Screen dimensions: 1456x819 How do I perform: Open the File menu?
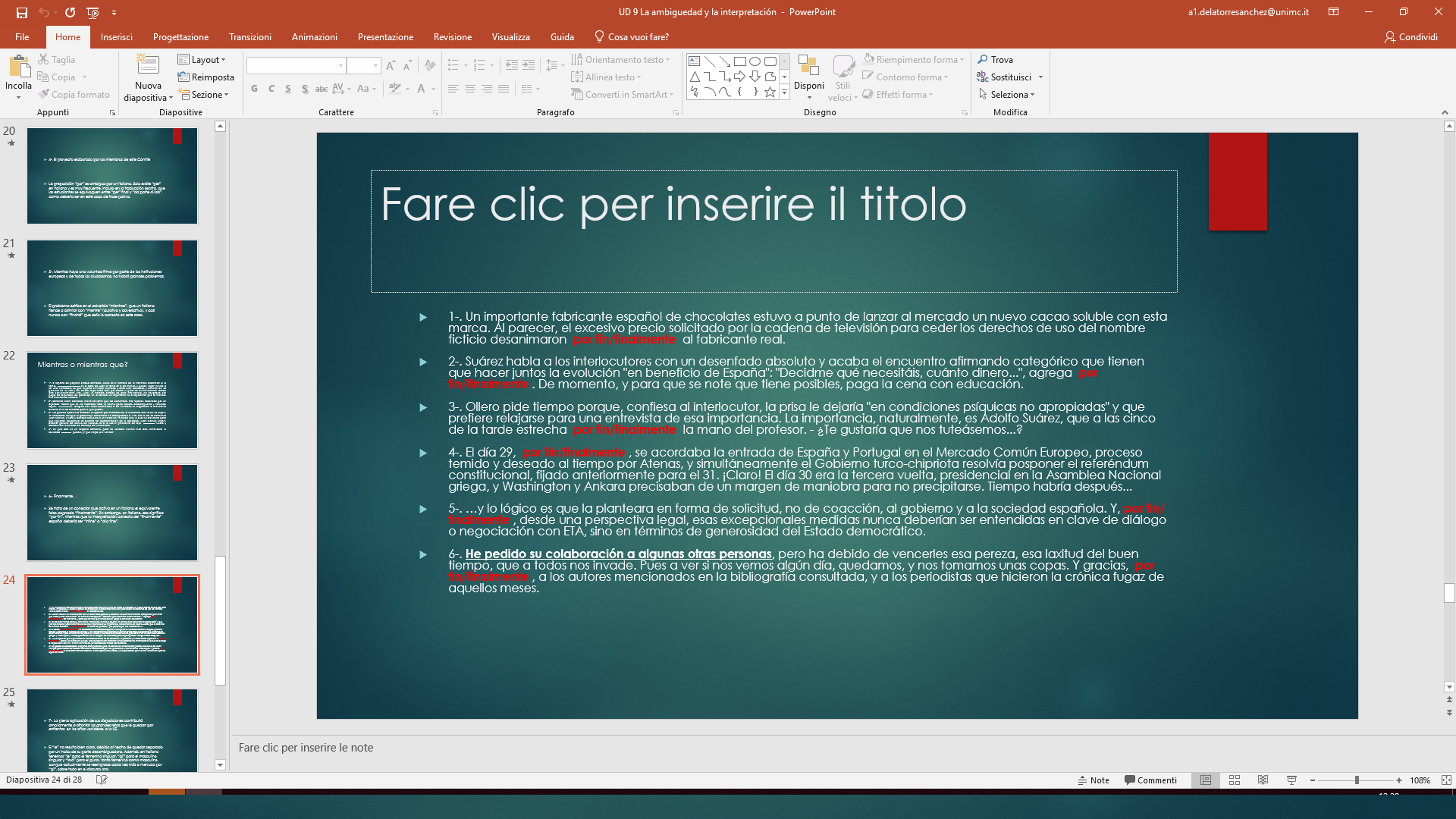click(22, 37)
